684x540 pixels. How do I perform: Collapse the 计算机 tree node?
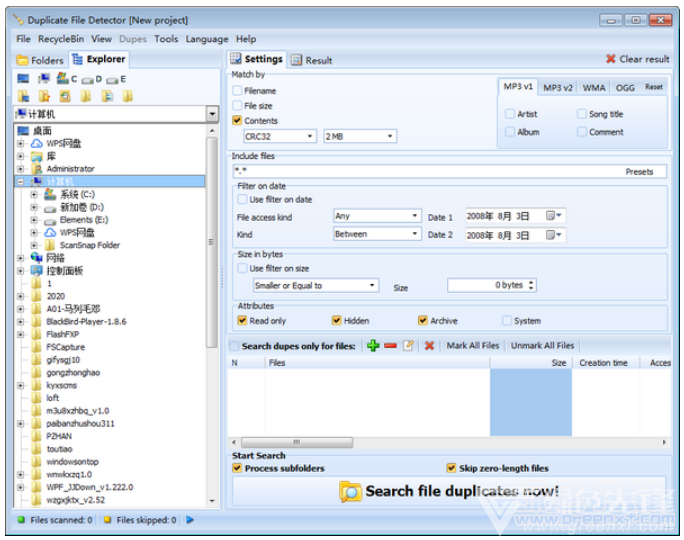tap(21, 181)
